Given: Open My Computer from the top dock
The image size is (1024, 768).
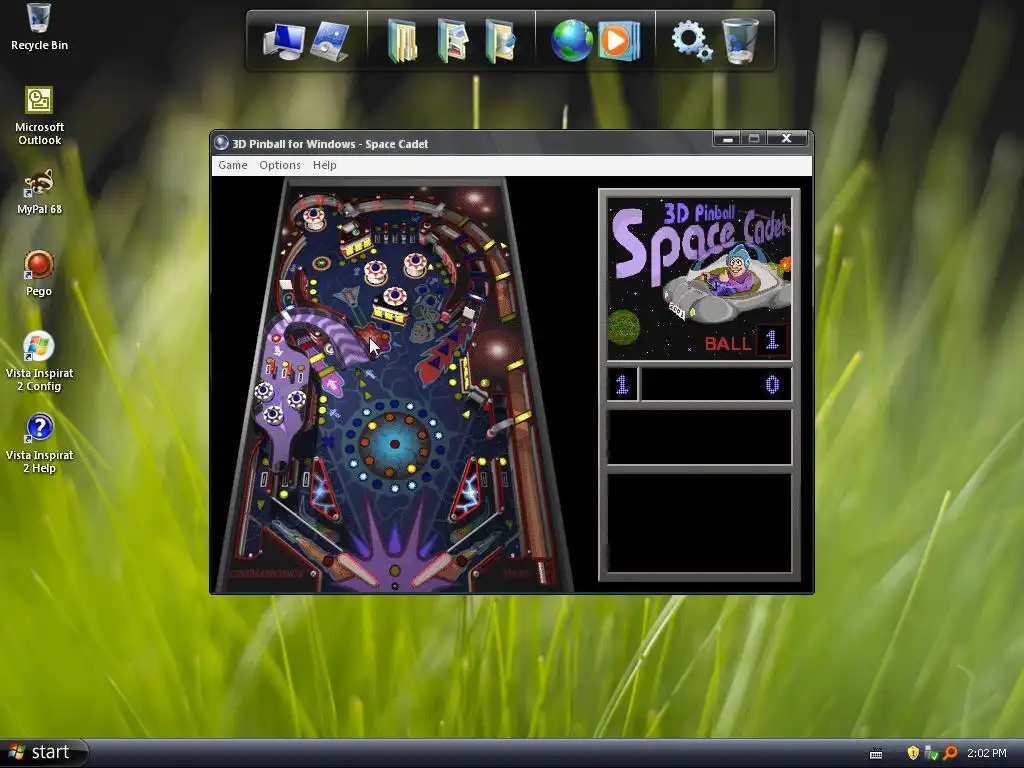Looking at the screenshot, I should (x=283, y=41).
